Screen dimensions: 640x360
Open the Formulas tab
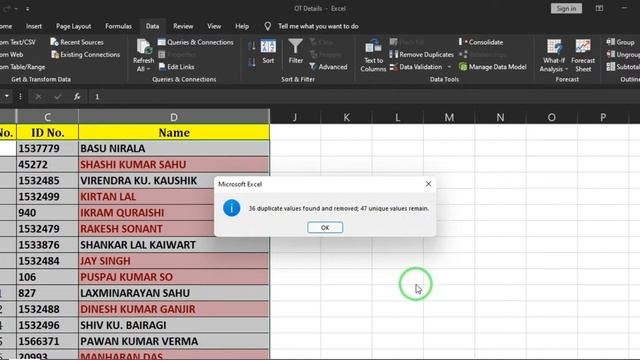(x=118, y=26)
